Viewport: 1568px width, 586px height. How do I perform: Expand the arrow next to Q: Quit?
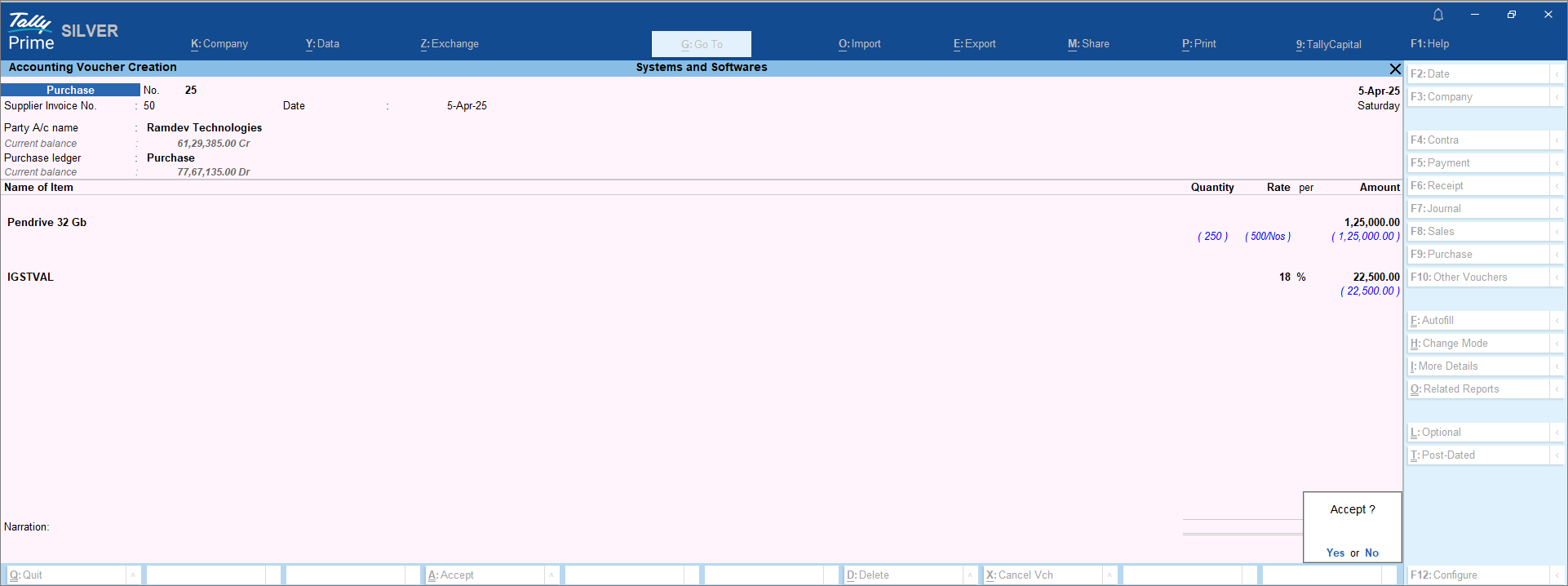click(133, 575)
